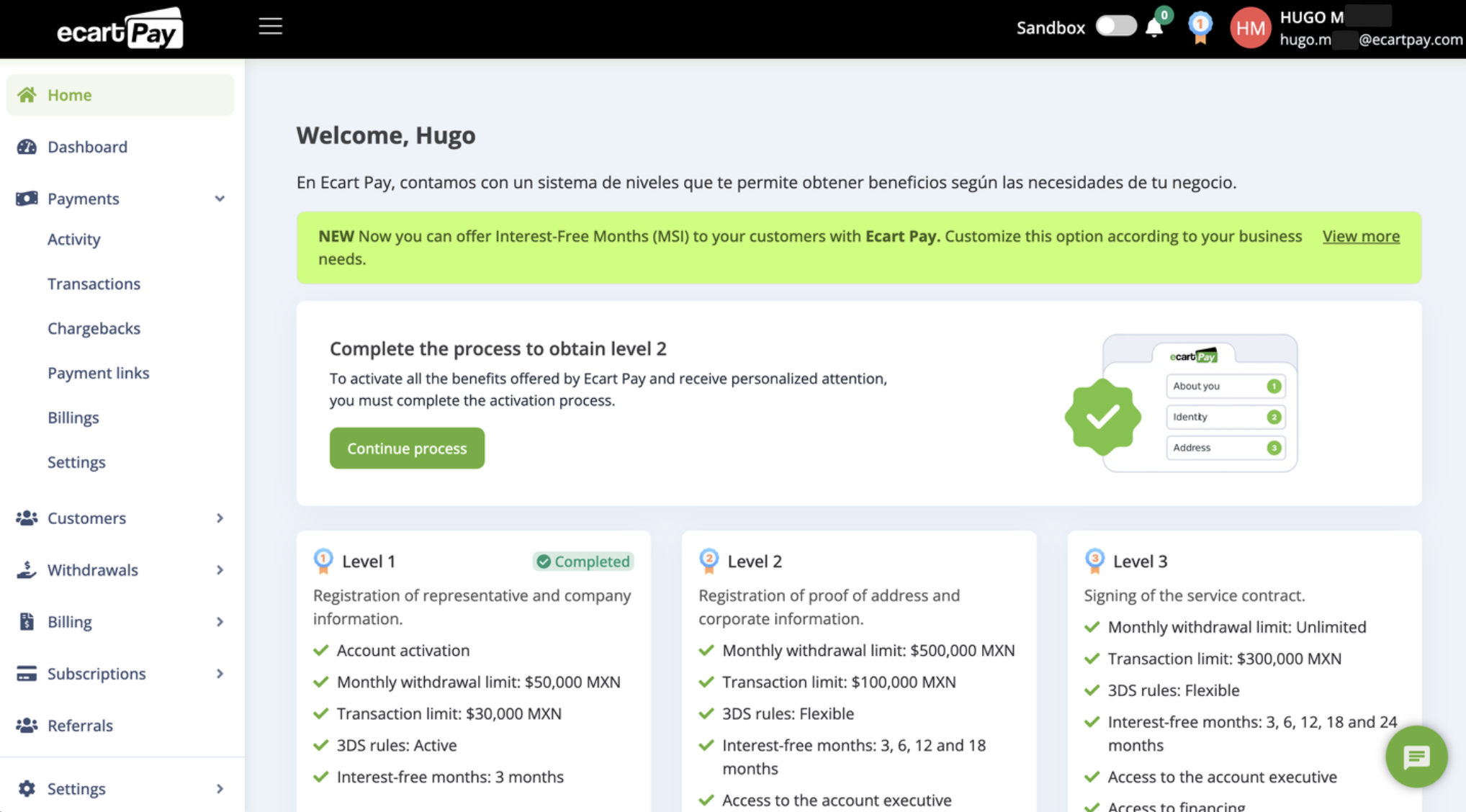
Task: Click '3DS rules: Active'
Action: [397, 745]
